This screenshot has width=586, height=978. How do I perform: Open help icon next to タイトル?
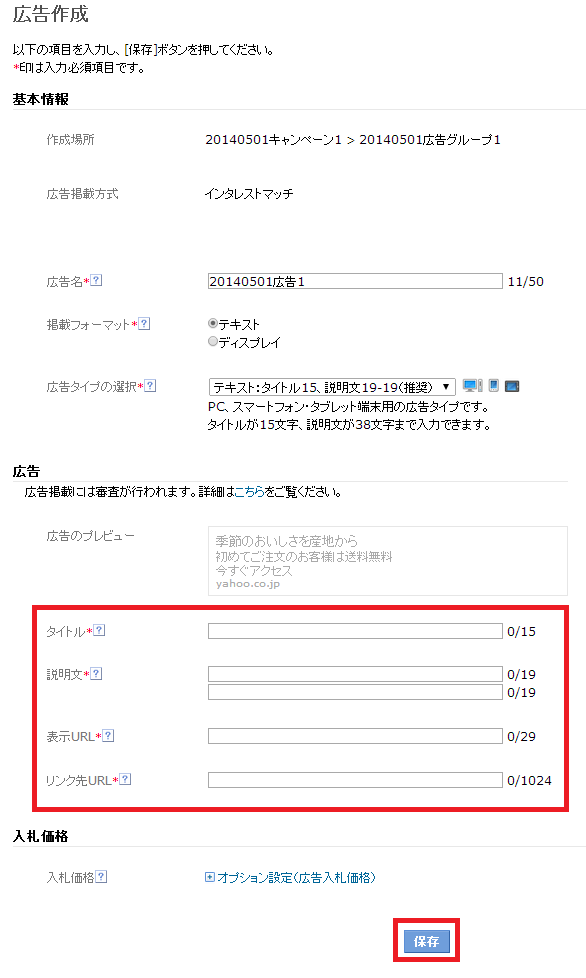(x=99, y=631)
